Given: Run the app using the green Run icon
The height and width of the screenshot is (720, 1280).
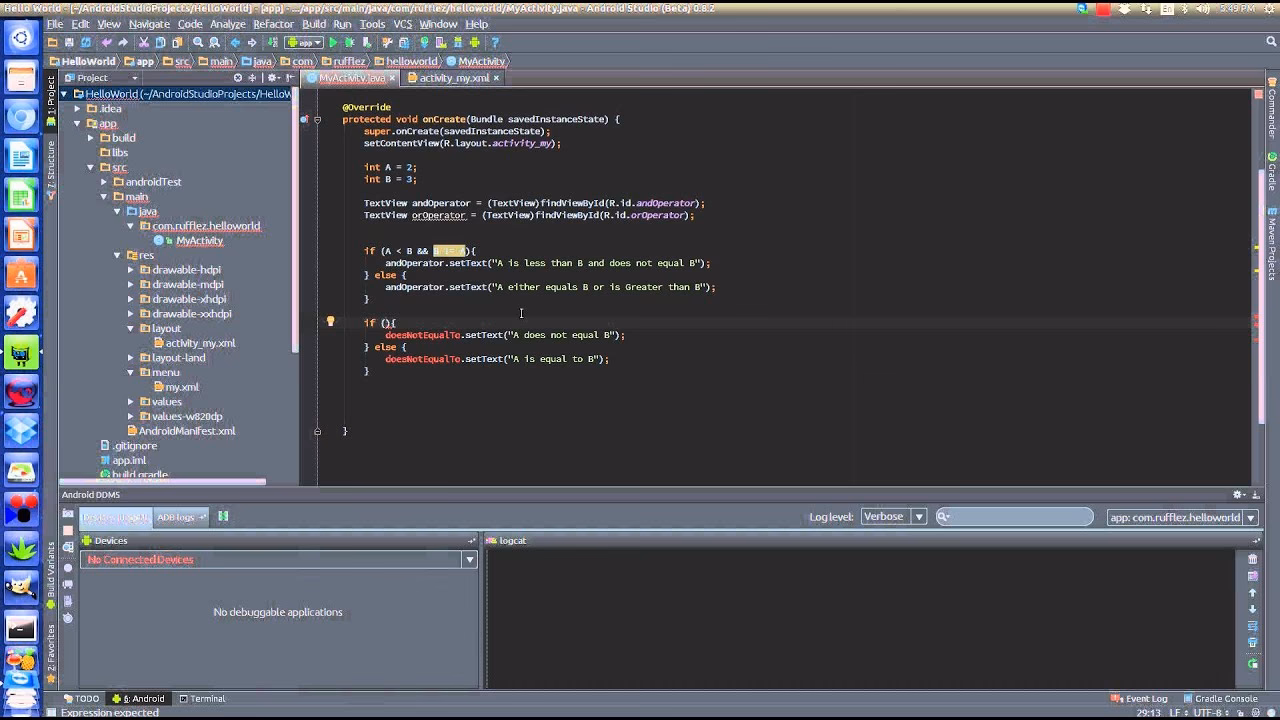Looking at the screenshot, I should click(x=334, y=42).
